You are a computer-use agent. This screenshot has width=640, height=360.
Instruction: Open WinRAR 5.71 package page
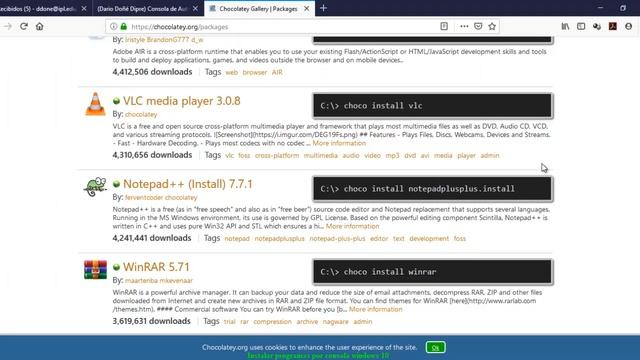[x=156, y=267]
